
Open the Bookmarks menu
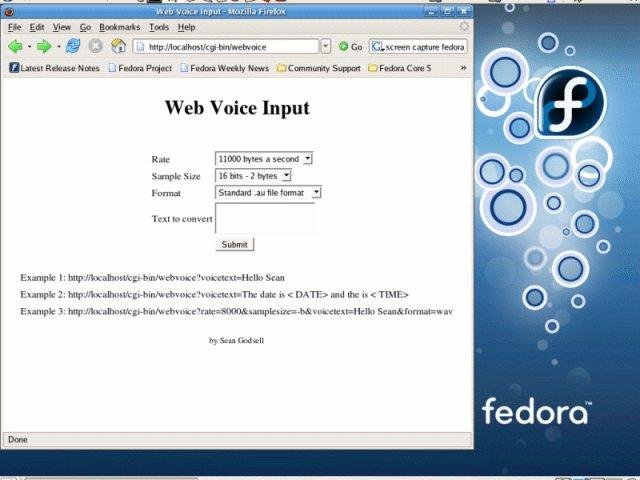tap(120, 27)
